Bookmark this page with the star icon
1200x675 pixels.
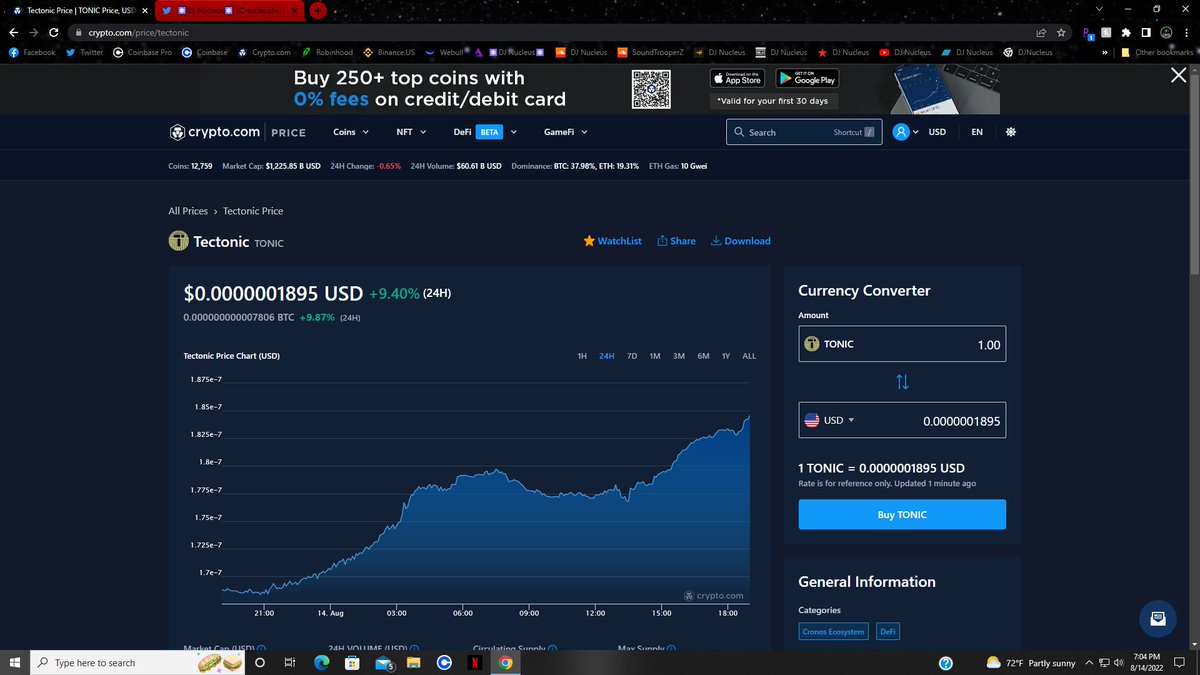1061,32
